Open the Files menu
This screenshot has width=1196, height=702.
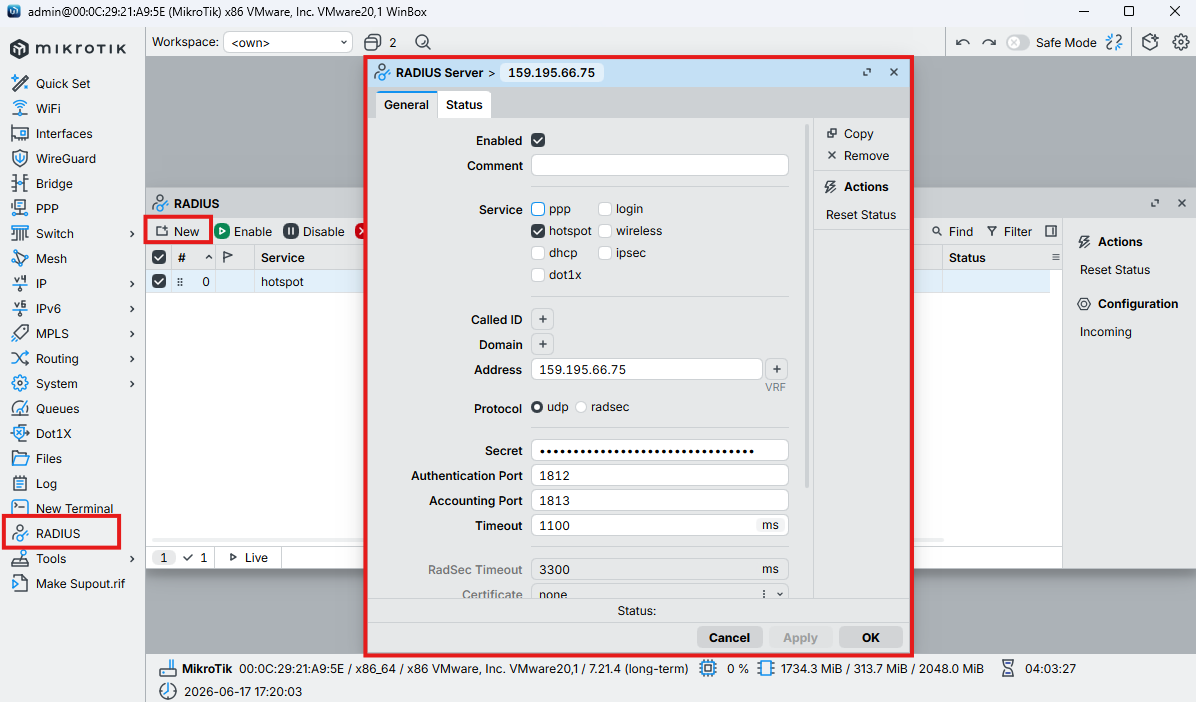point(37,459)
